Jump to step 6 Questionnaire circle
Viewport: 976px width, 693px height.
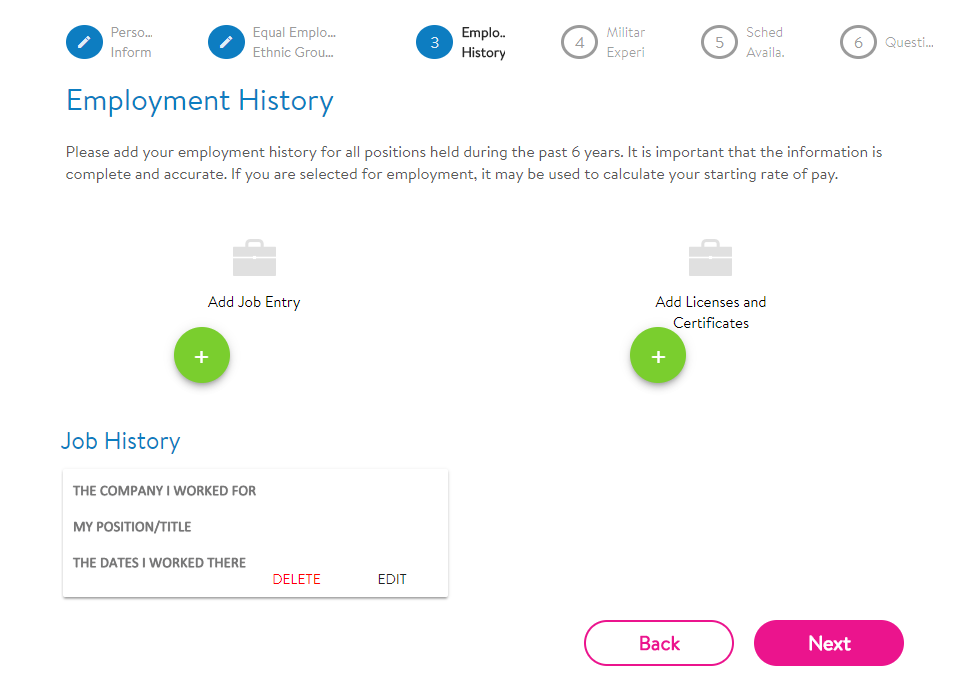pos(858,42)
